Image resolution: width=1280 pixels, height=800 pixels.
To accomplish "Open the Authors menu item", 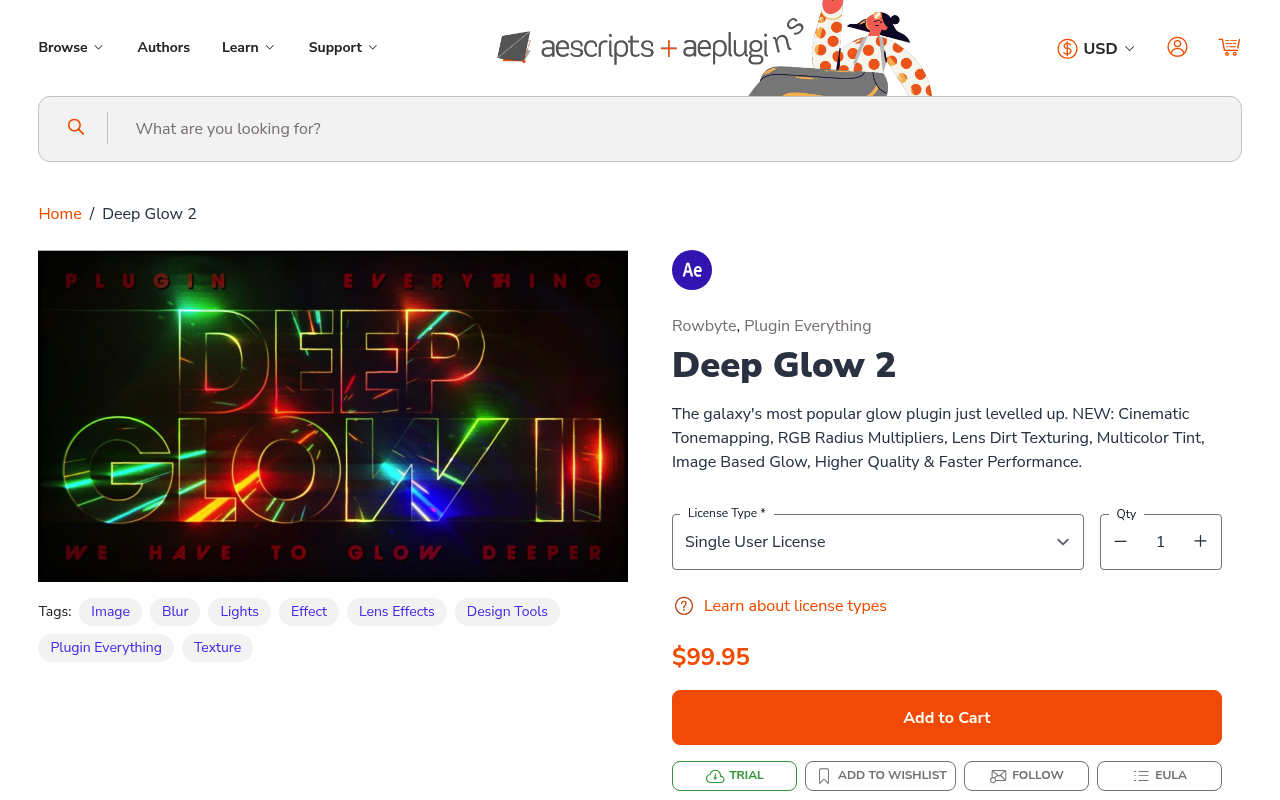I will (163, 46).
